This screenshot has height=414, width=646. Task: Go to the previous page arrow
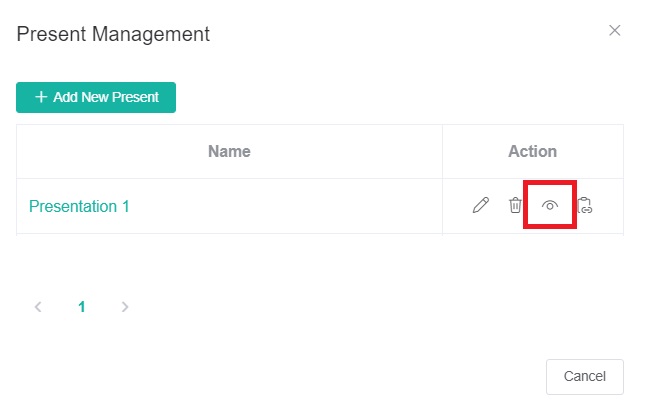(38, 307)
